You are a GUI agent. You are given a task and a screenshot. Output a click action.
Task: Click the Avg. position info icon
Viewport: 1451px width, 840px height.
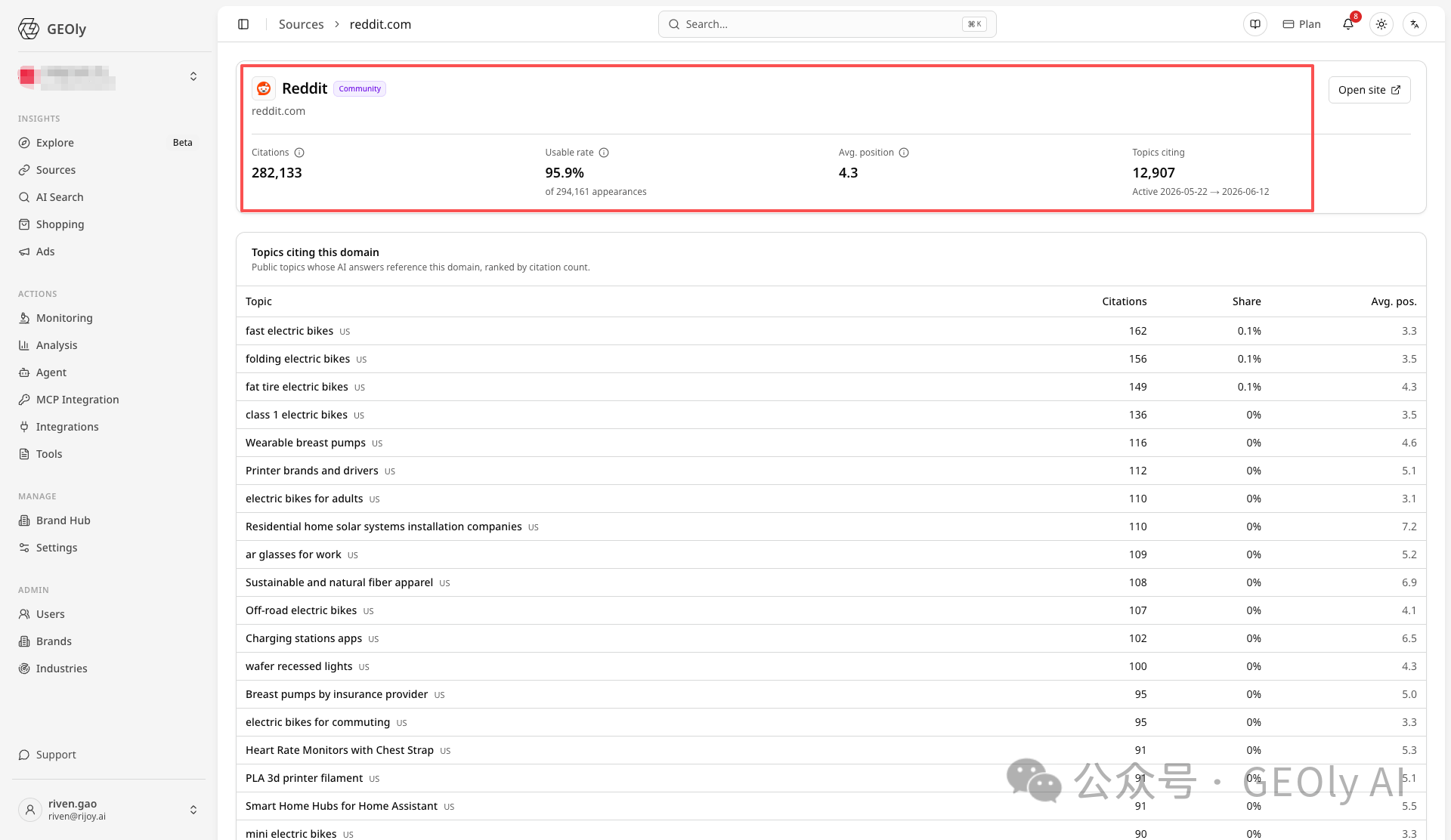pos(904,153)
